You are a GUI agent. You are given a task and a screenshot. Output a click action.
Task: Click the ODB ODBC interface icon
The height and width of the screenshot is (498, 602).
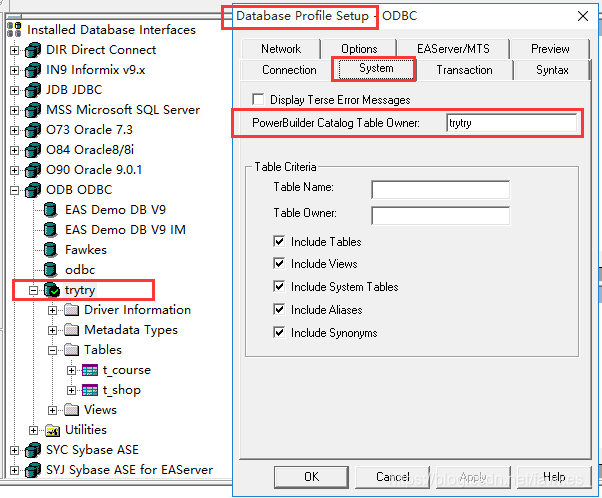(33, 190)
